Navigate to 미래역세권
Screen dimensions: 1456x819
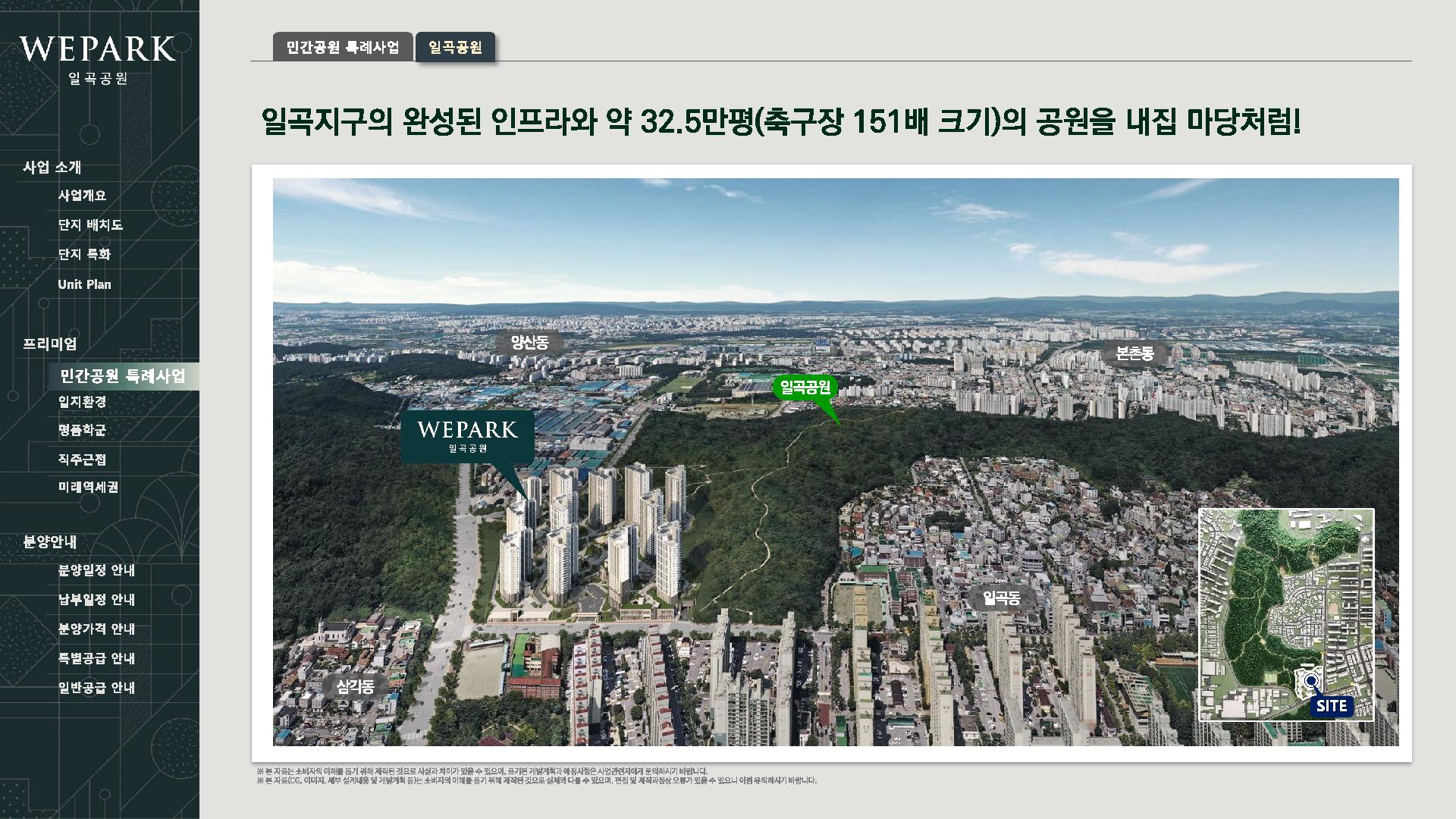tap(88, 487)
